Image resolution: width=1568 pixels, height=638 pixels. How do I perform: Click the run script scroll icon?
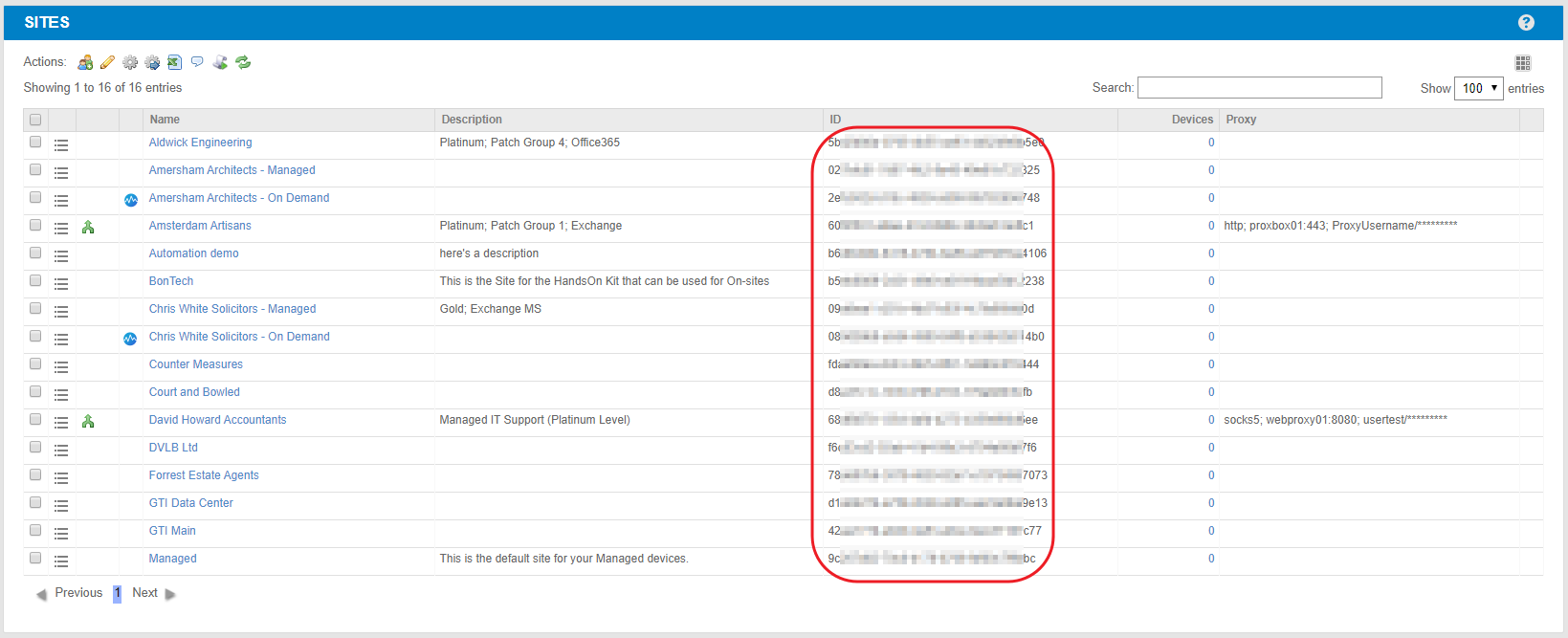[x=220, y=62]
